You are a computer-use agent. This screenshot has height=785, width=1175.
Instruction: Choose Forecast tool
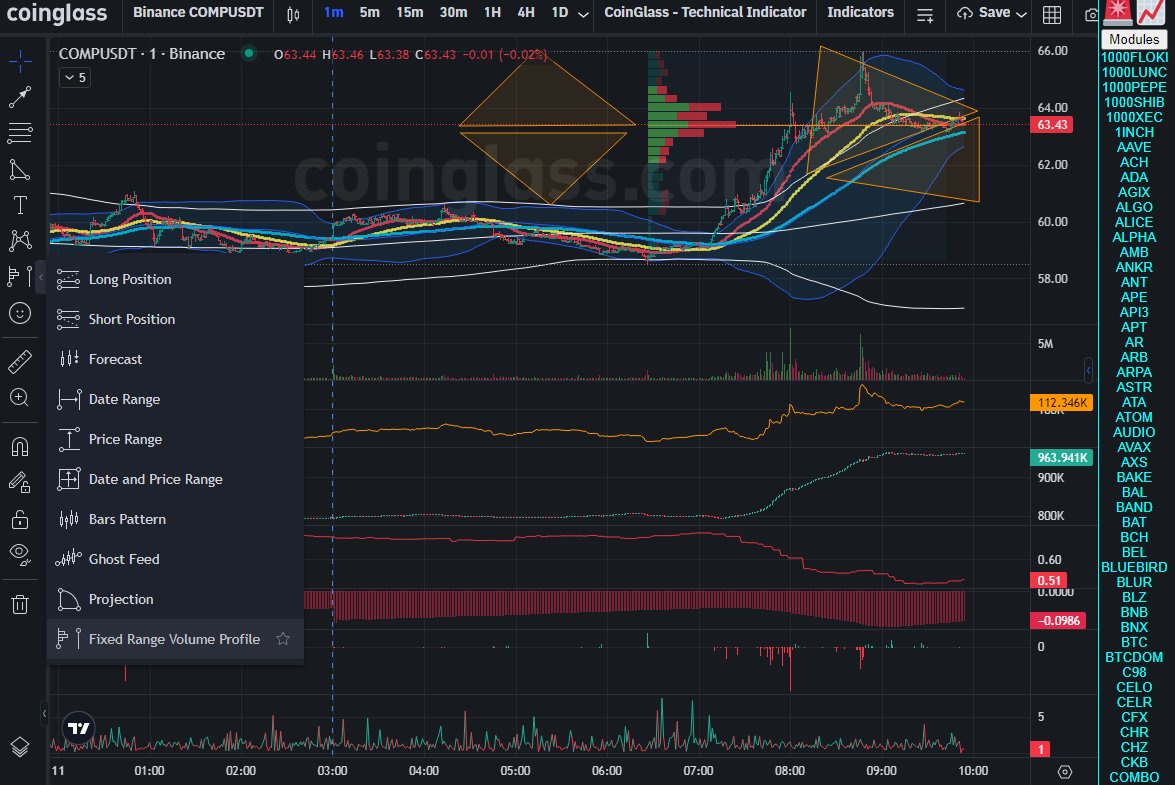(175, 360)
